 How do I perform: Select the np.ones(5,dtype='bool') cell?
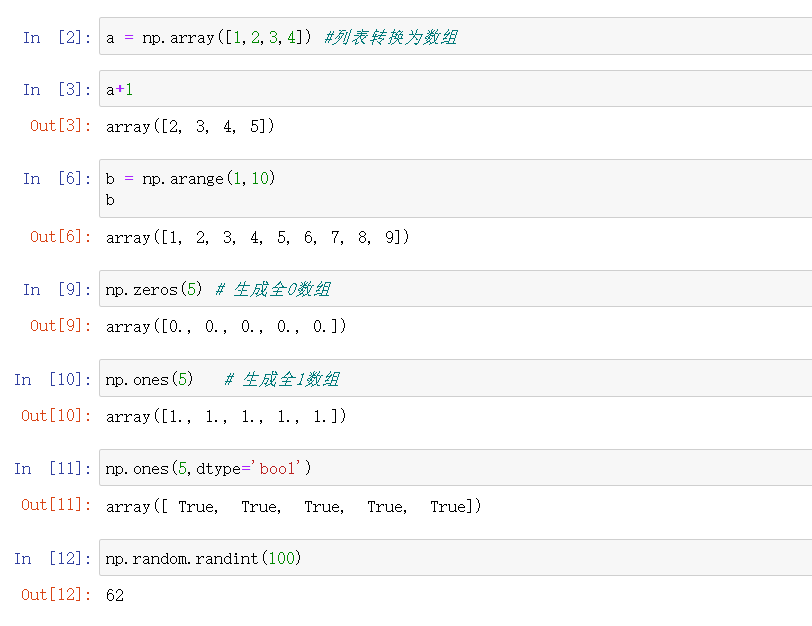[x=456, y=468]
